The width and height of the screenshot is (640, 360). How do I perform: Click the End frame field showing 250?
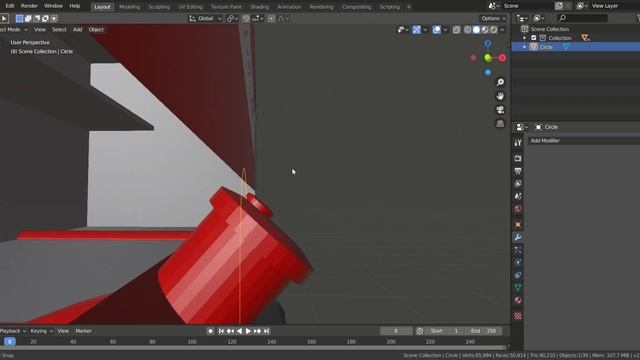(x=484, y=331)
